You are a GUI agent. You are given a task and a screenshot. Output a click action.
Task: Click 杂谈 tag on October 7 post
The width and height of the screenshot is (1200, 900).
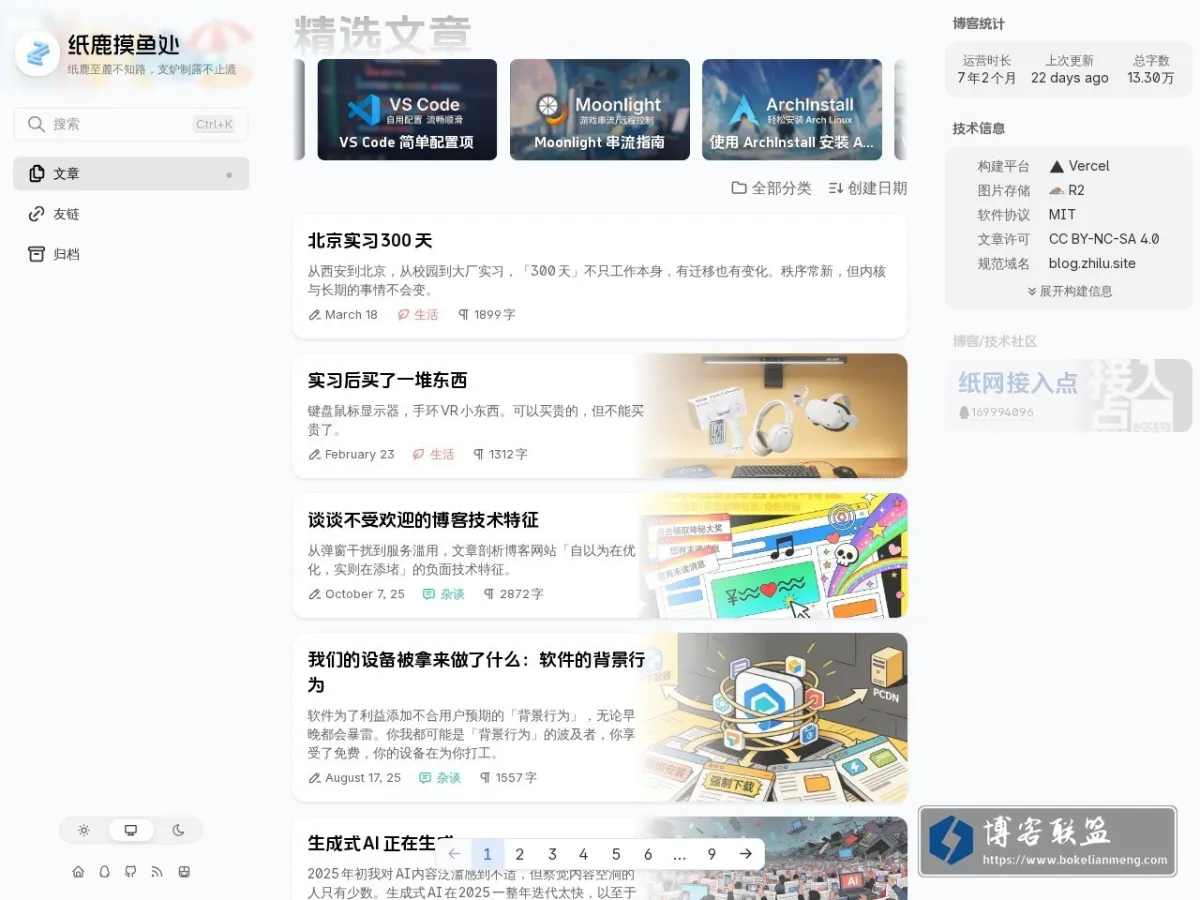(x=444, y=594)
